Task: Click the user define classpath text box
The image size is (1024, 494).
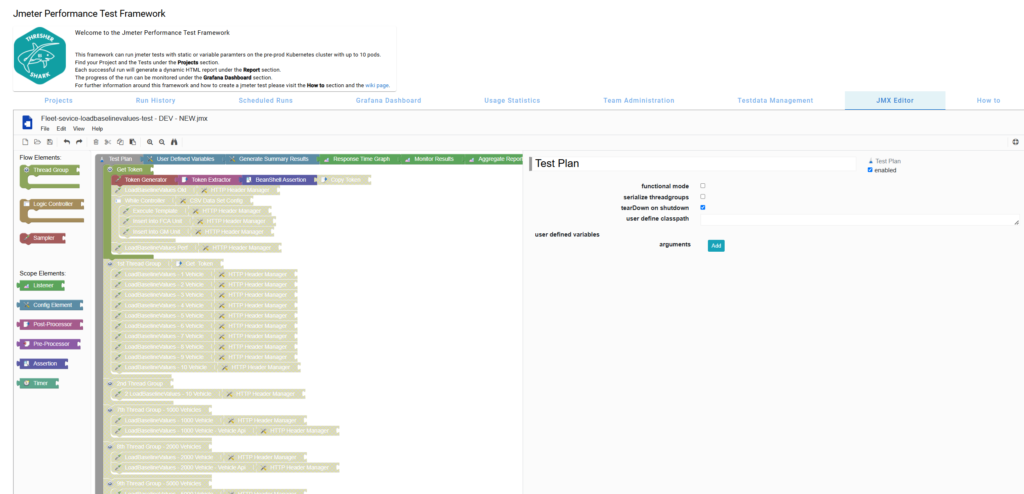Action: pyautogui.click(x=859, y=220)
